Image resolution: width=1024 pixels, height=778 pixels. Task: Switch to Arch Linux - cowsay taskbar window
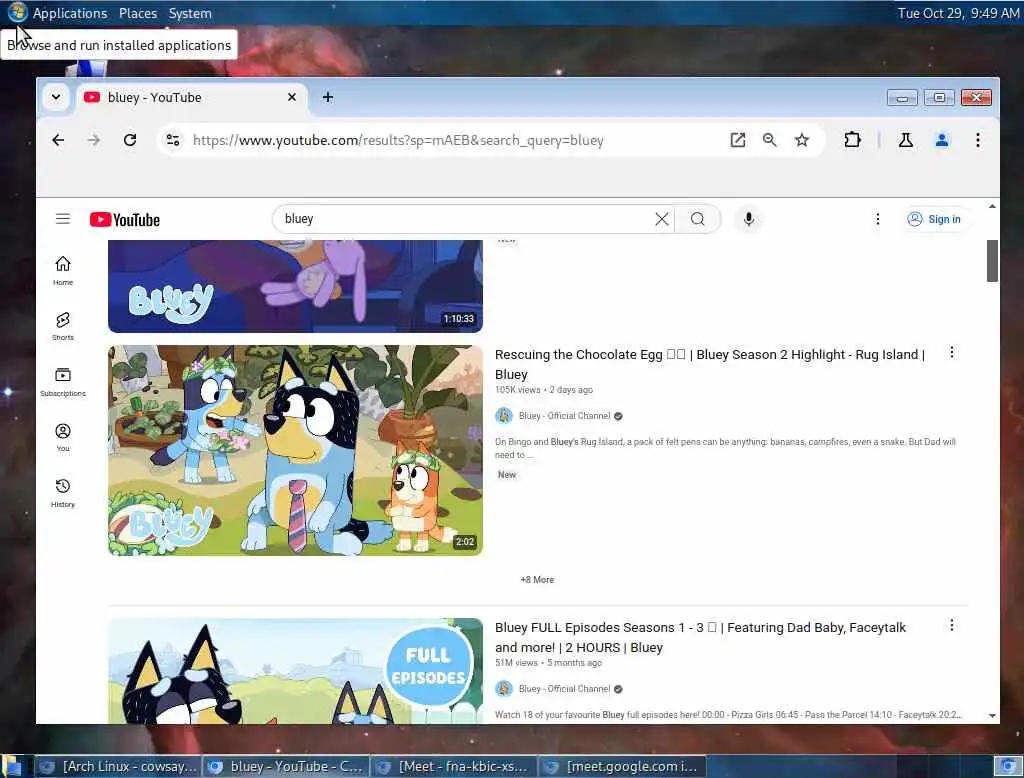119,766
